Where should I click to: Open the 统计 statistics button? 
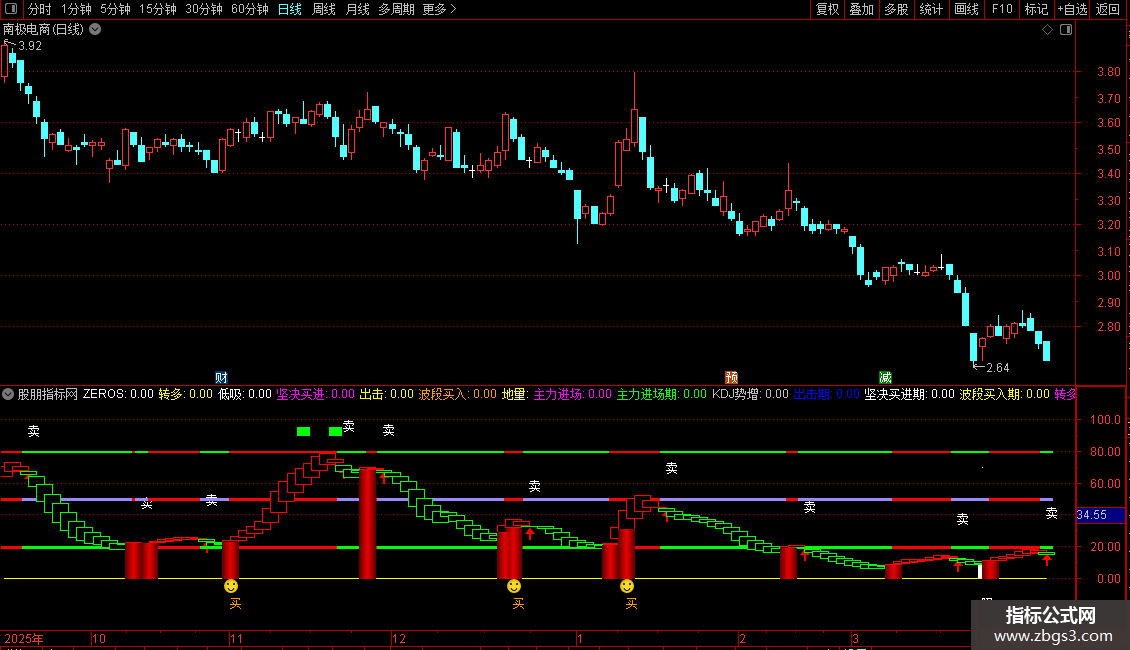(931, 9)
